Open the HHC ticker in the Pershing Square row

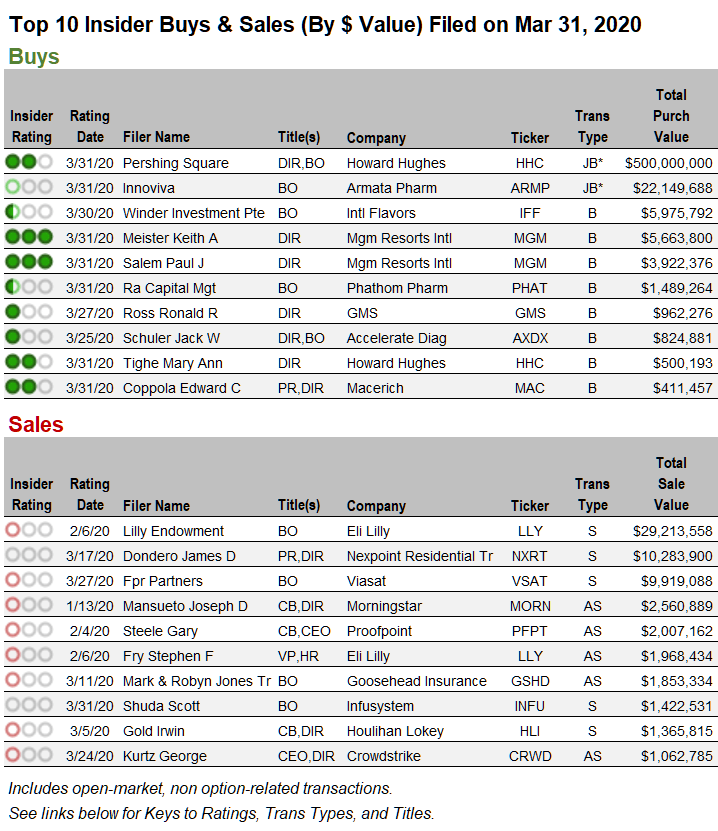click(x=530, y=163)
